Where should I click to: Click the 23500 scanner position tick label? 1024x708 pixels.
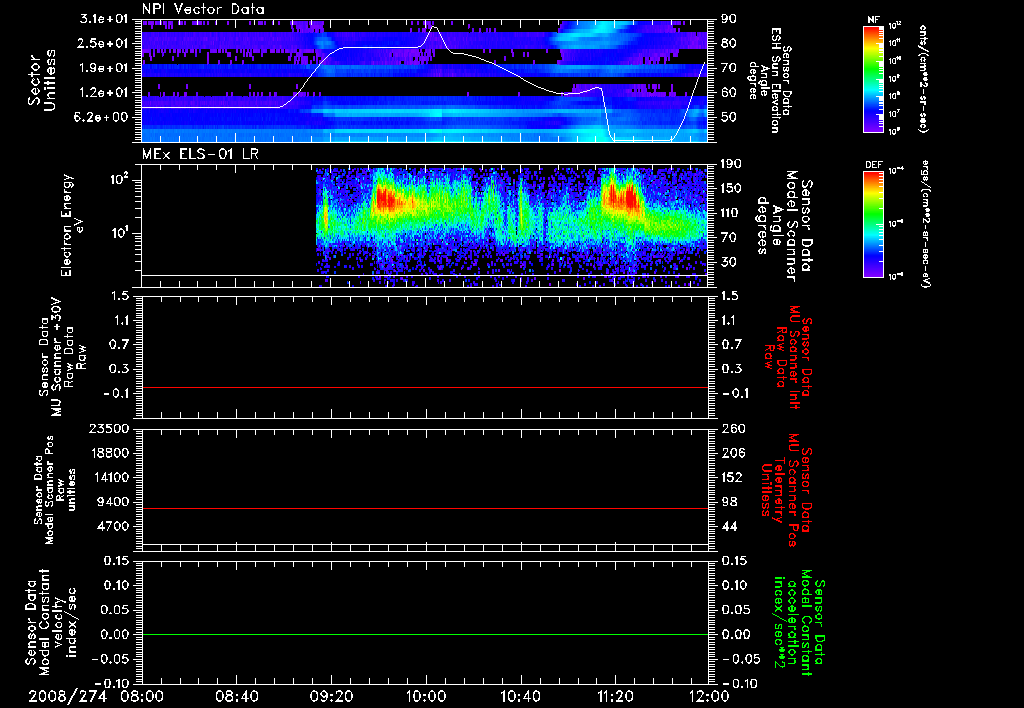tap(108, 429)
